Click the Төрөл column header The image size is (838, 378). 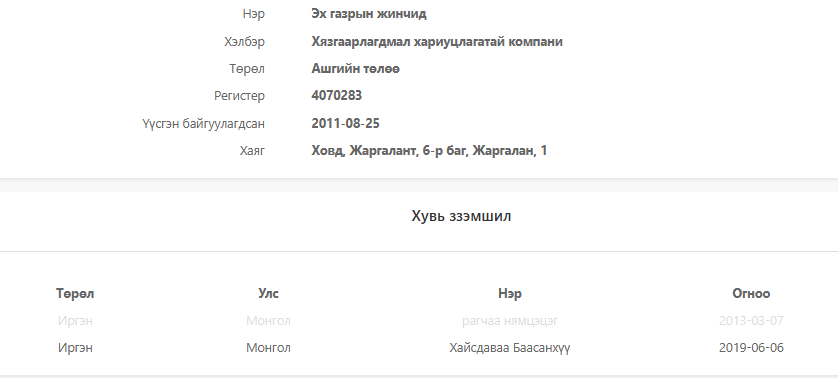click(x=75, y=294)
